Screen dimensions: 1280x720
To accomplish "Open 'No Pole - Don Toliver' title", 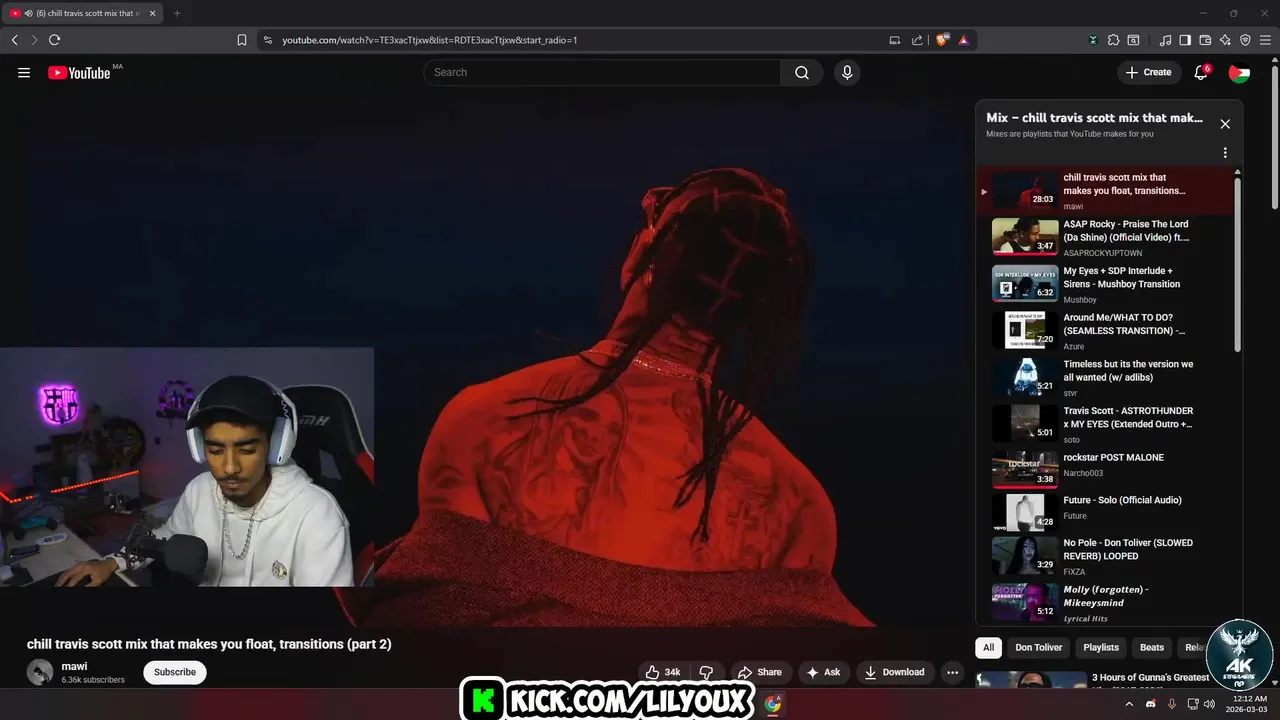I will click(1128, 549).
